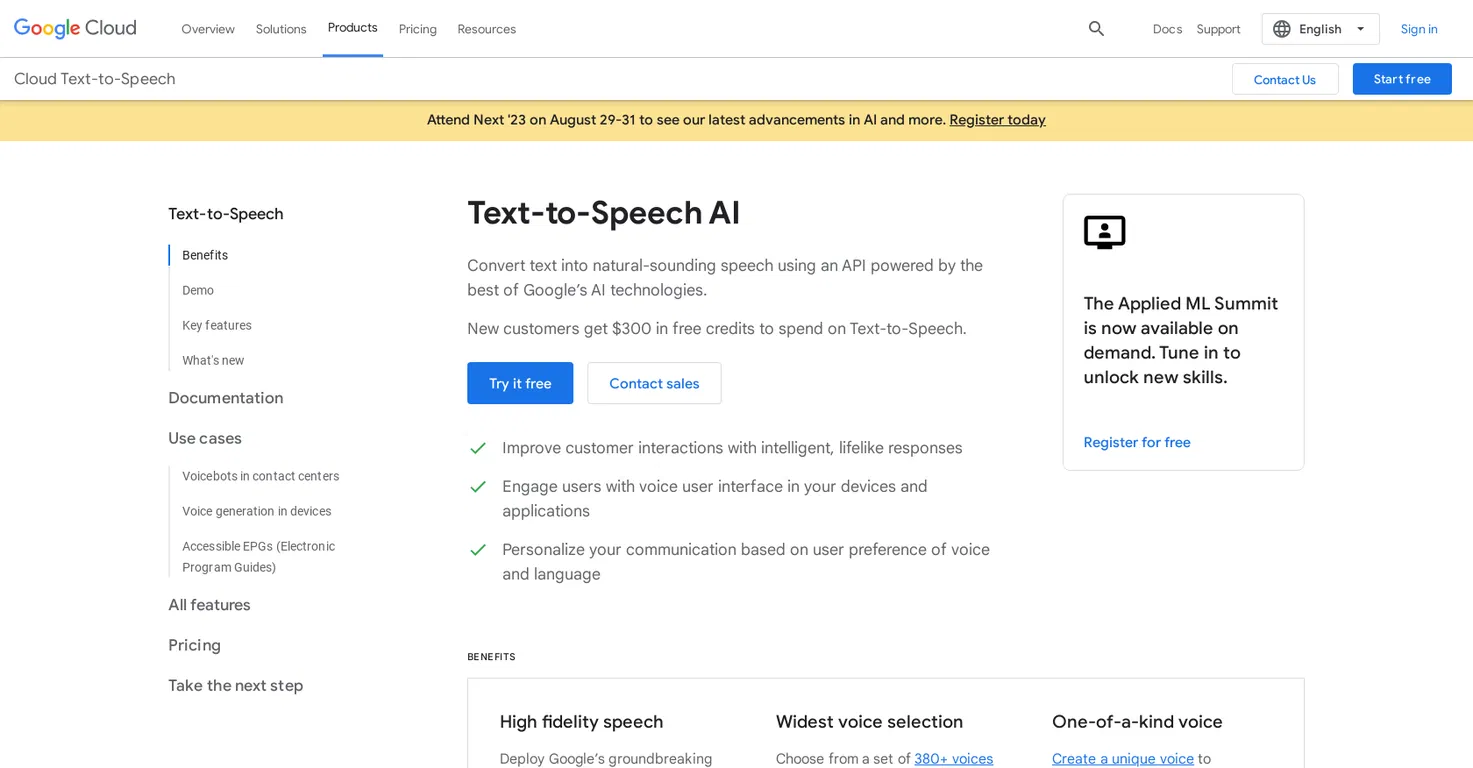The image size is (1473, 768).
Task: Follow Create a unique voice link
Action: (x=1123, y=759)
